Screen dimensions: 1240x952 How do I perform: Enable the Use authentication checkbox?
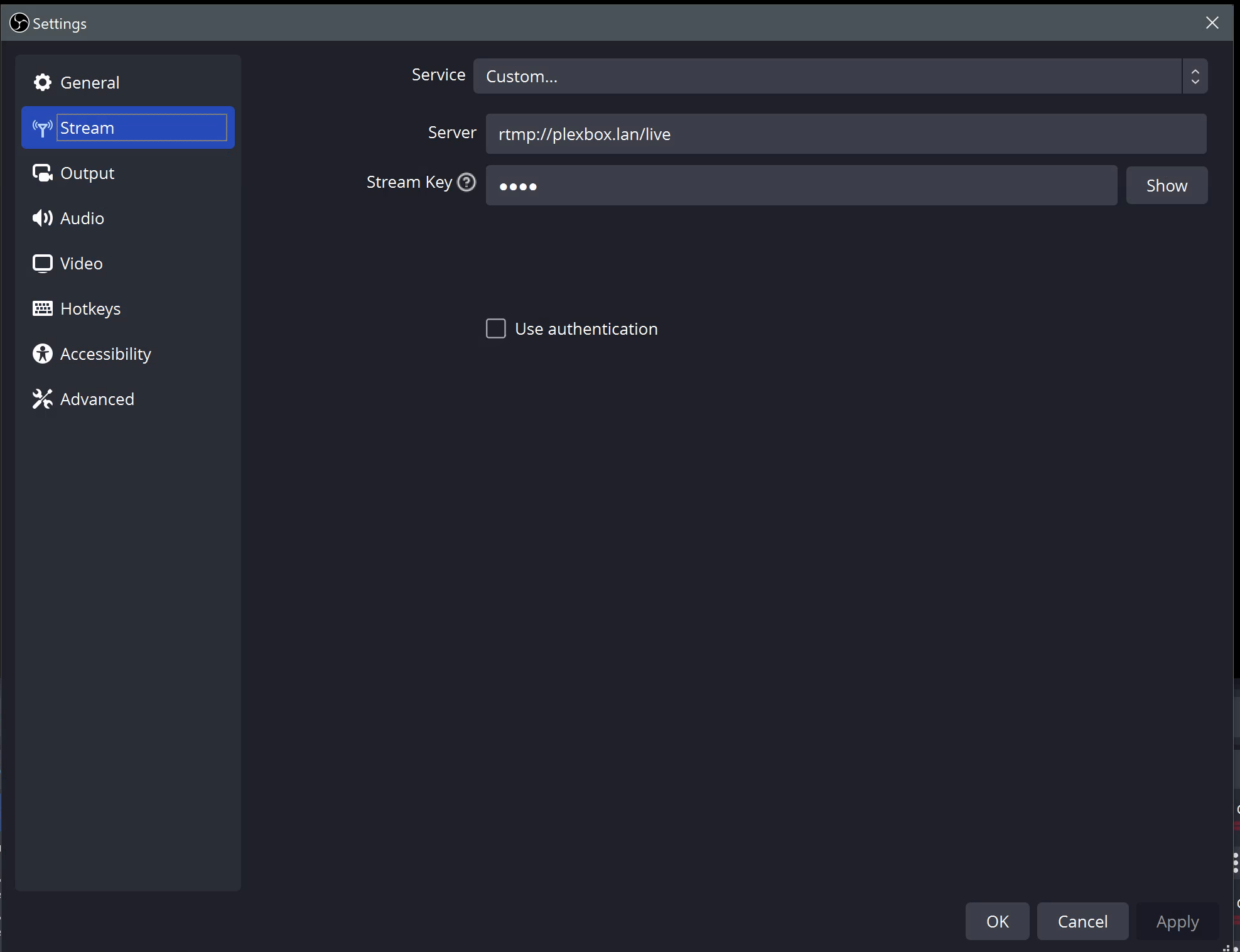tap(495, 328)
